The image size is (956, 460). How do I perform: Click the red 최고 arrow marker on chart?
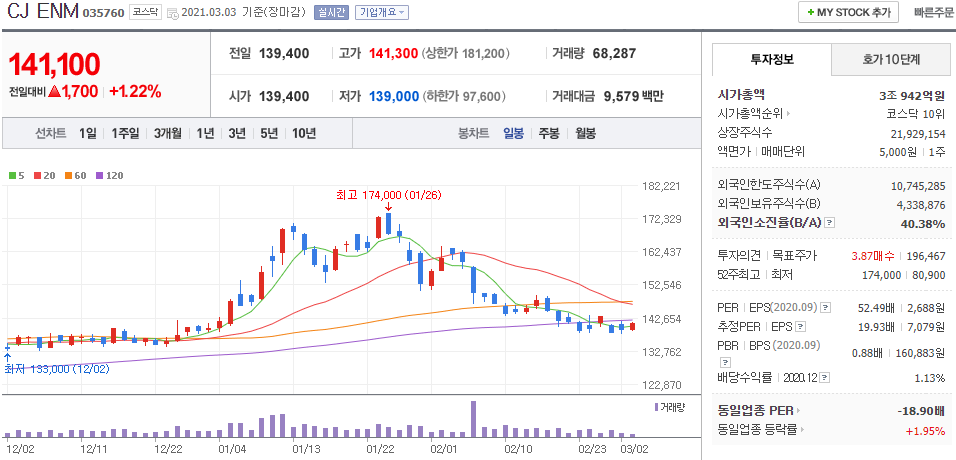pos(388,207)
